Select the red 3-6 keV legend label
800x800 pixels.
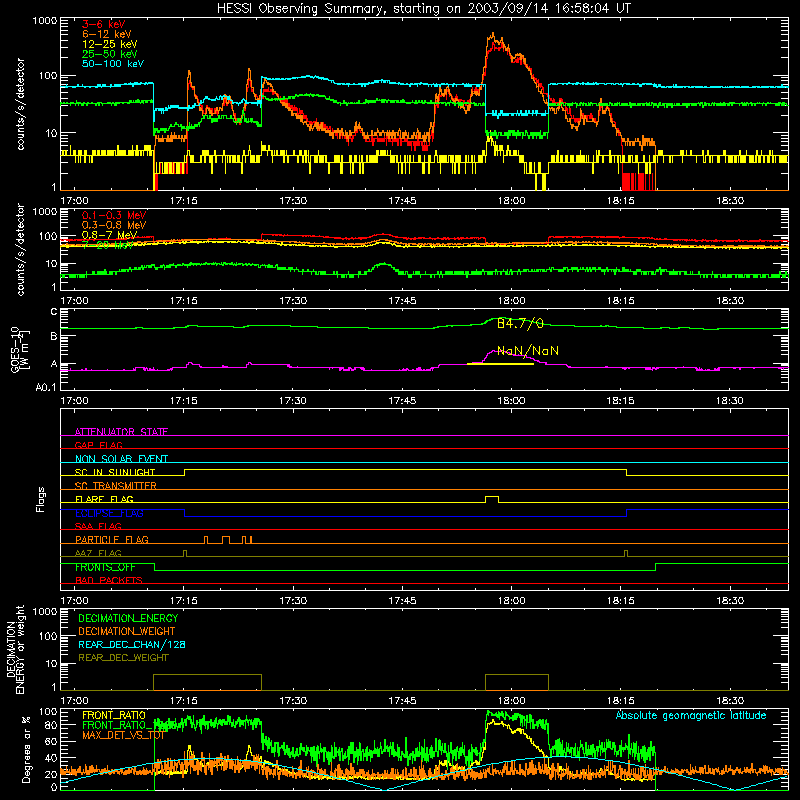(103, 24)
